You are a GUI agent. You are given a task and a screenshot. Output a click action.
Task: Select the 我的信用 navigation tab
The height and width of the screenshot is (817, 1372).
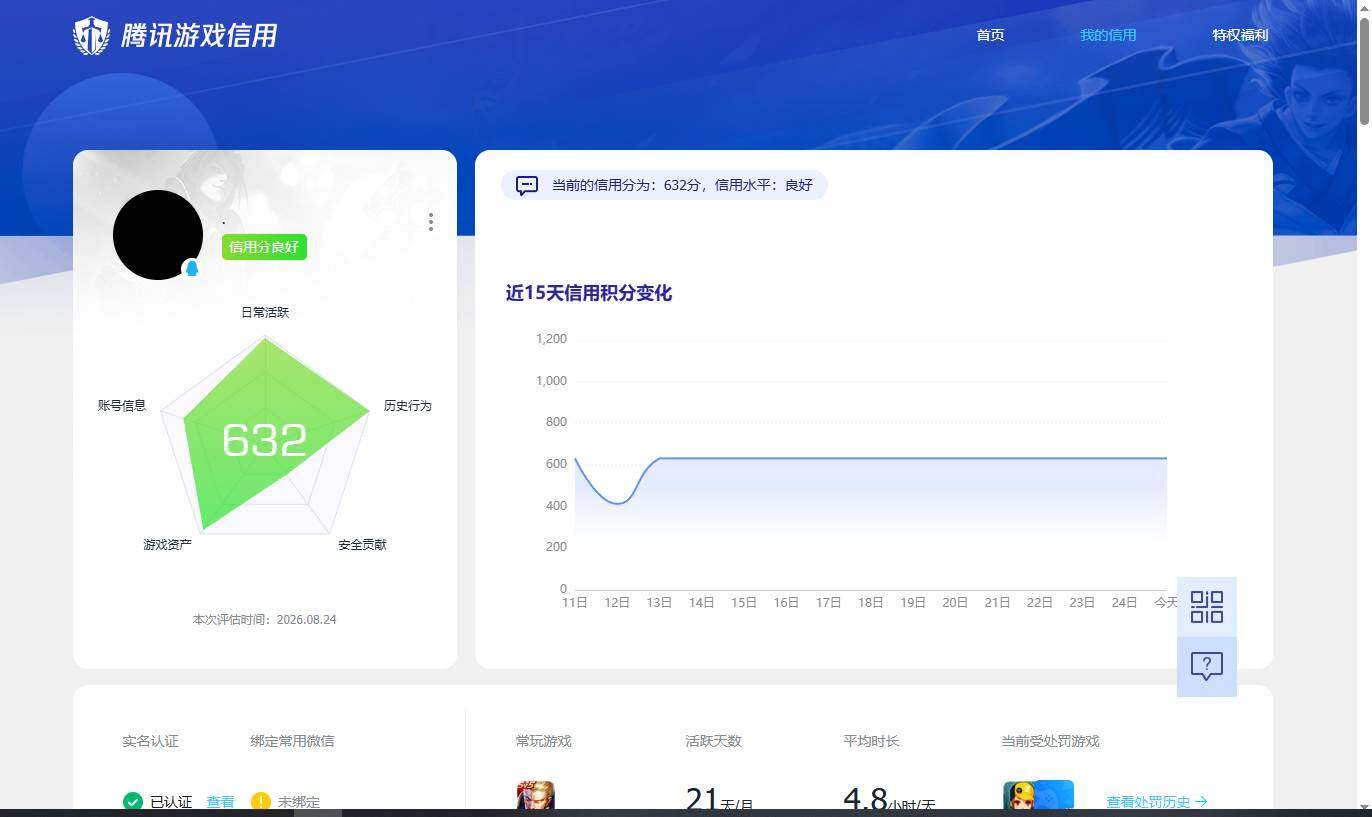tap(1108, 35)
